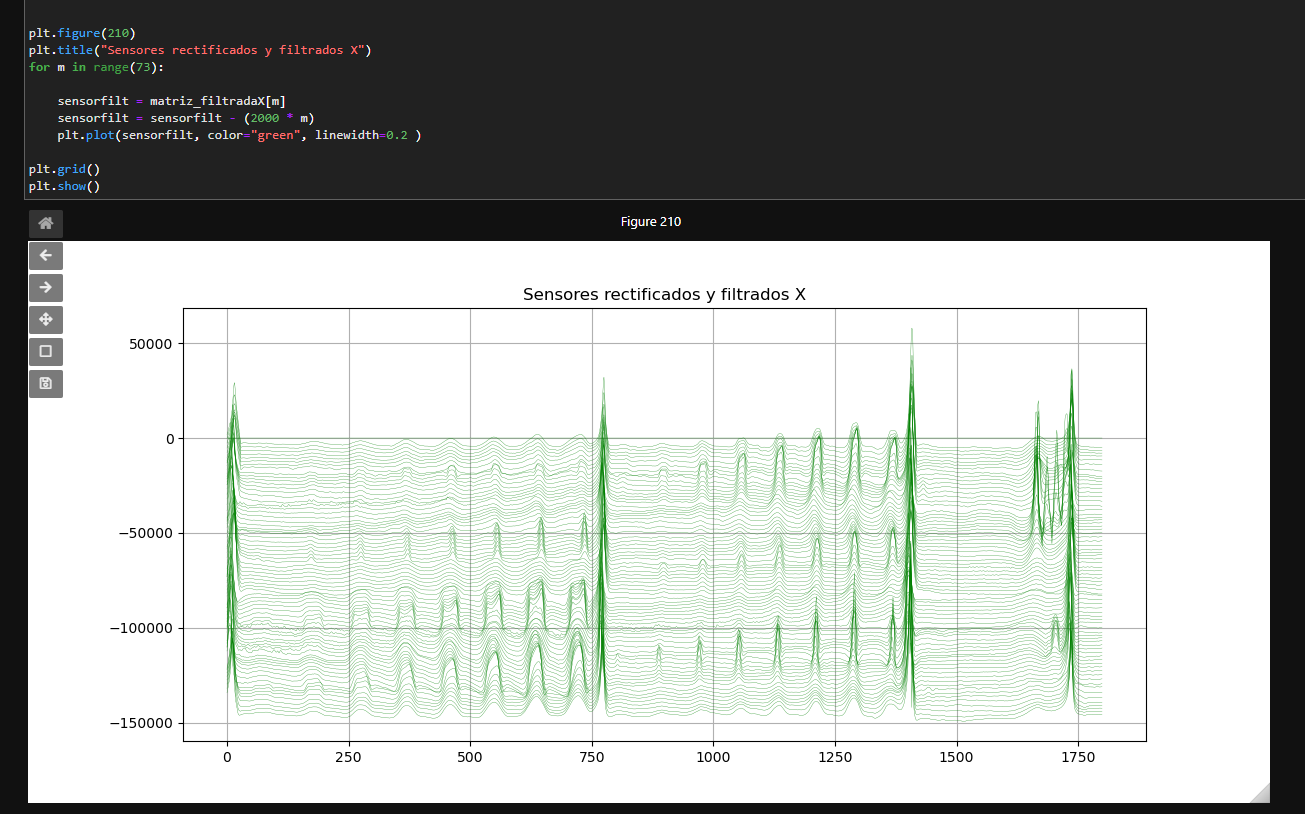1305x814 pixels.
Task: Activate the Pan tool cross-arrows icon
Action: coord(45,320)
